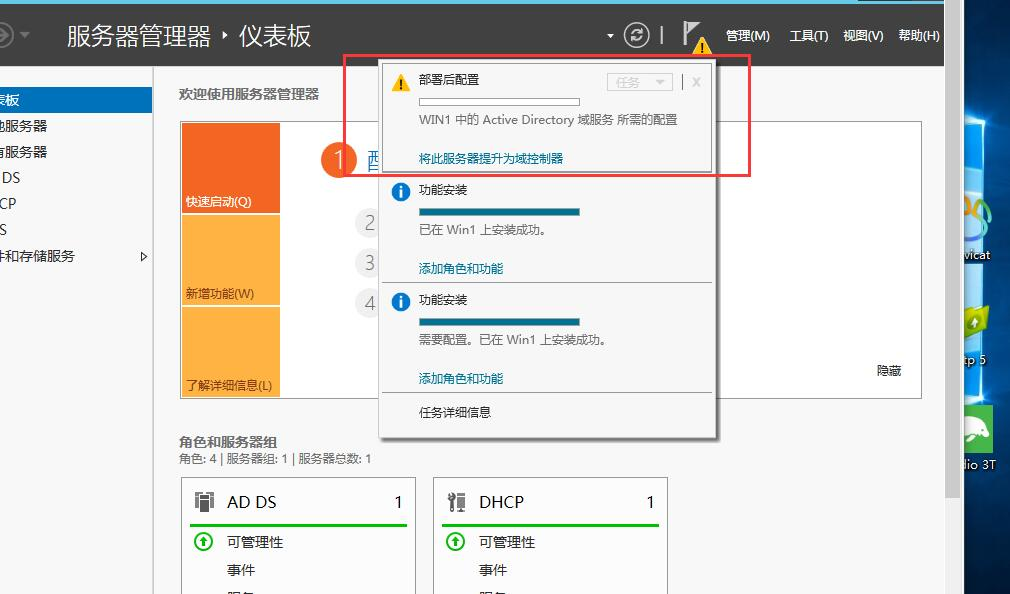Click 将此服务器提升为域控制器 link
The width and height of the screenshot is (1010, 594).
point(491,158)
